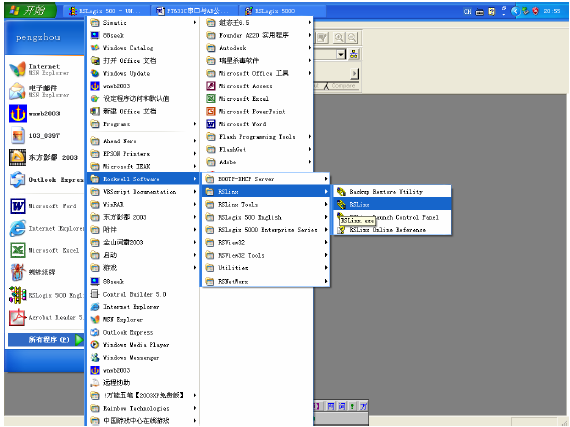
Task: Click the zoom in toolbar icon
Action: click(339, 37)
